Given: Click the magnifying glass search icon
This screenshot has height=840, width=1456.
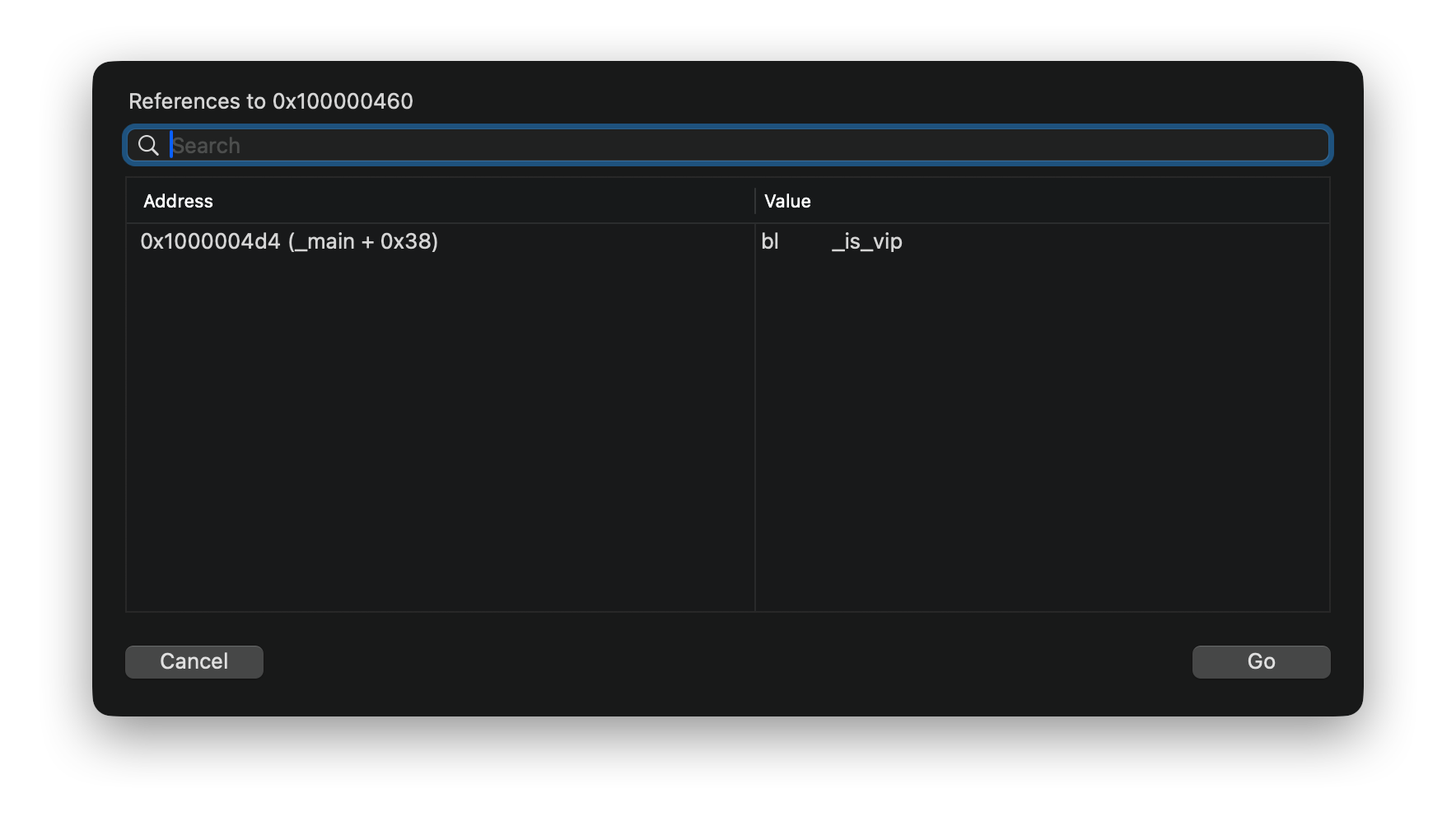Looking at the screenshot, I should (148, 146).
